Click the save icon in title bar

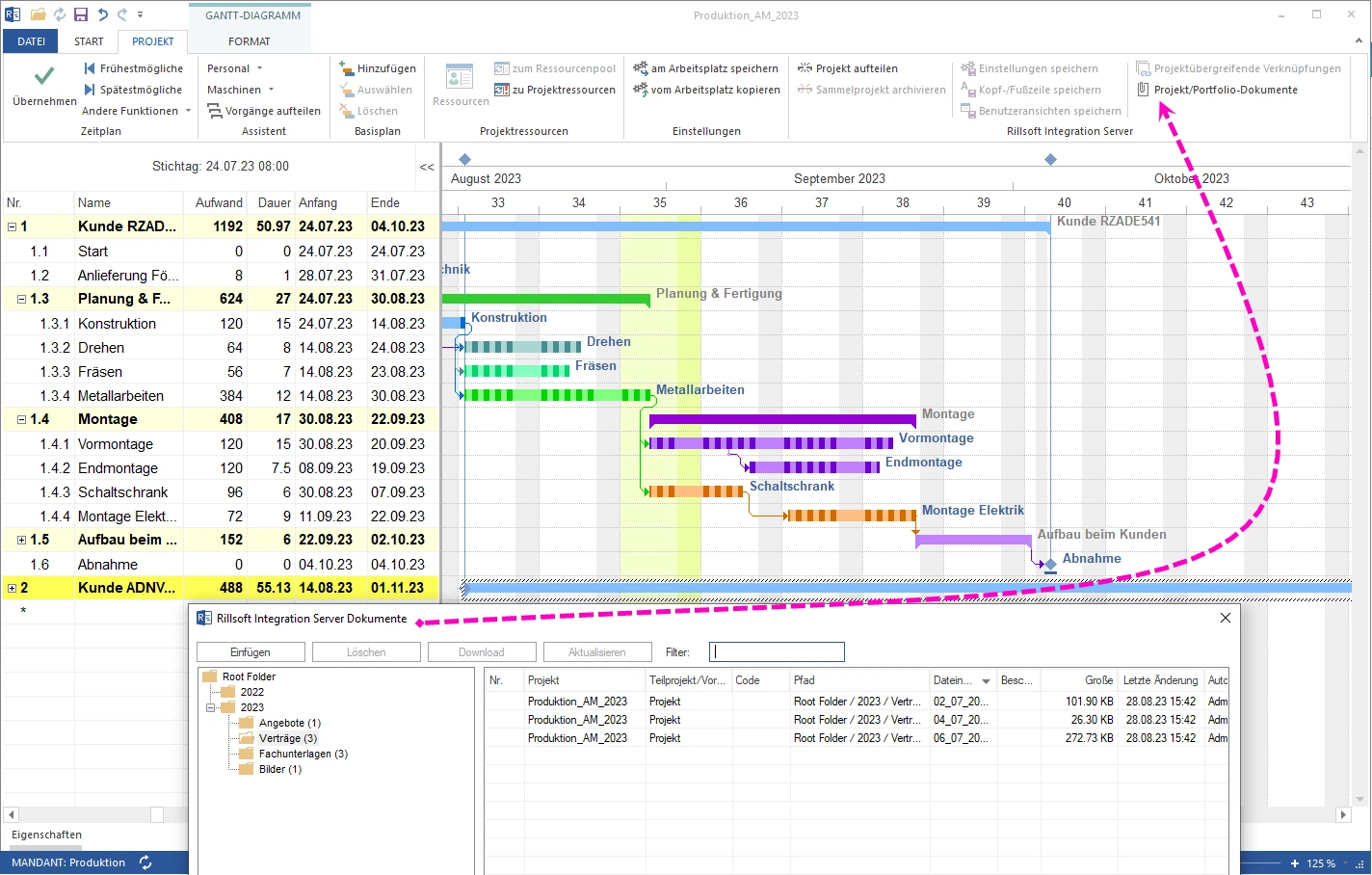[81, 14]
